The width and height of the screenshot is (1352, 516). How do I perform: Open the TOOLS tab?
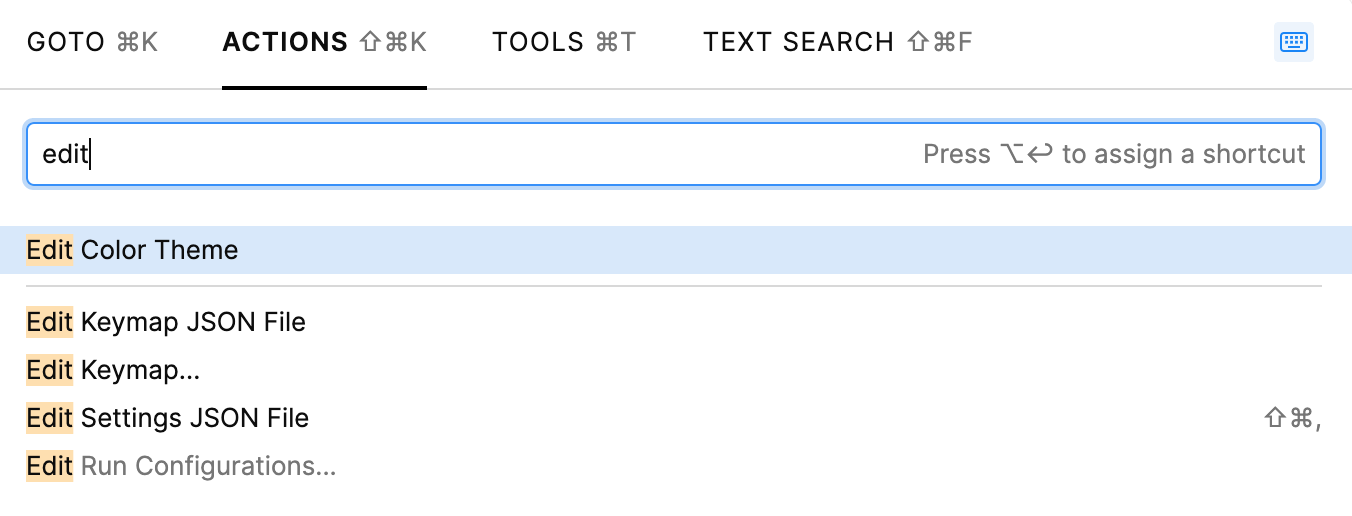tap(564, 42)
